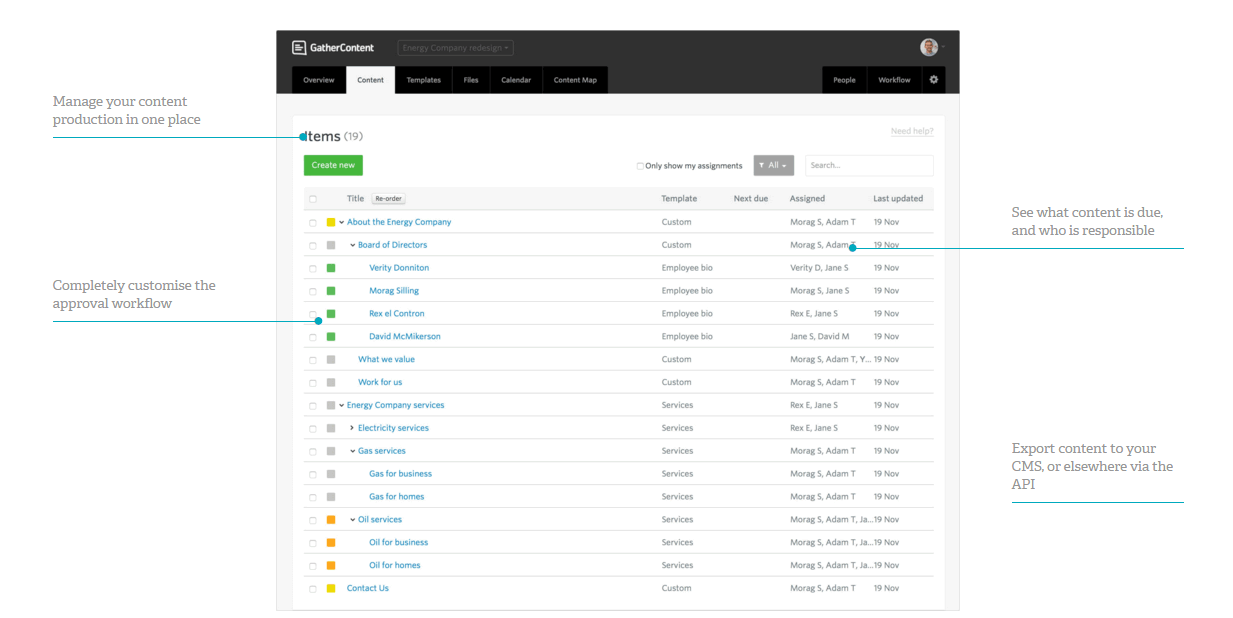This screenshot has height=618, width=1233.
Task: Click orange status marker for Oil services
Action: pos(331,520)
